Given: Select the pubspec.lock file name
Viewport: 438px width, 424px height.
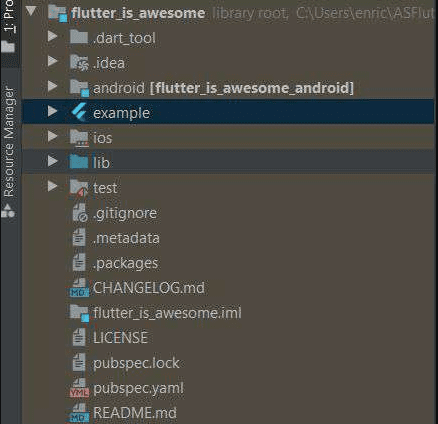Looking at the screenshot, I should pos(136,363).
